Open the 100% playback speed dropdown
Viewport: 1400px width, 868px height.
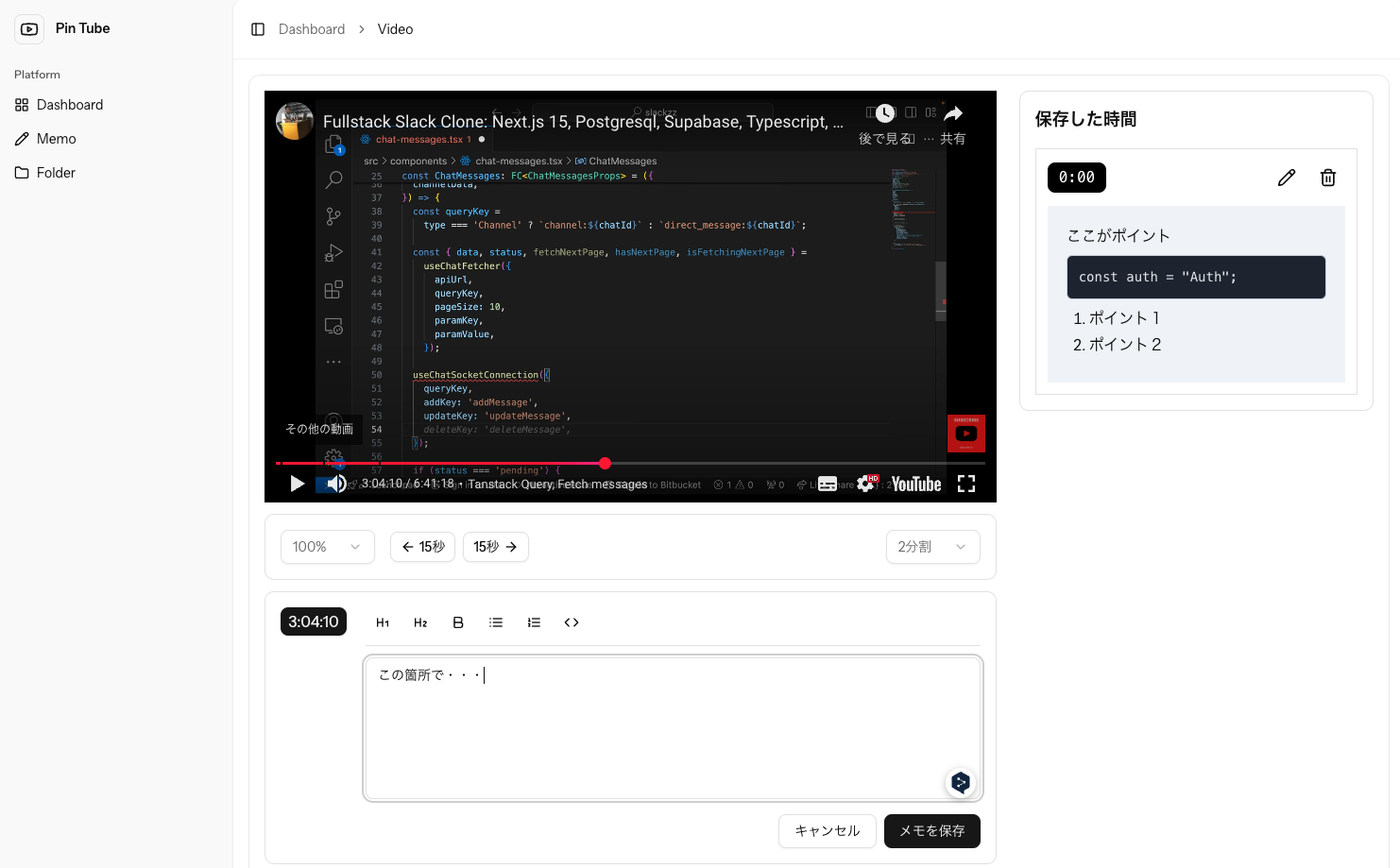click(x=327, y=547)
